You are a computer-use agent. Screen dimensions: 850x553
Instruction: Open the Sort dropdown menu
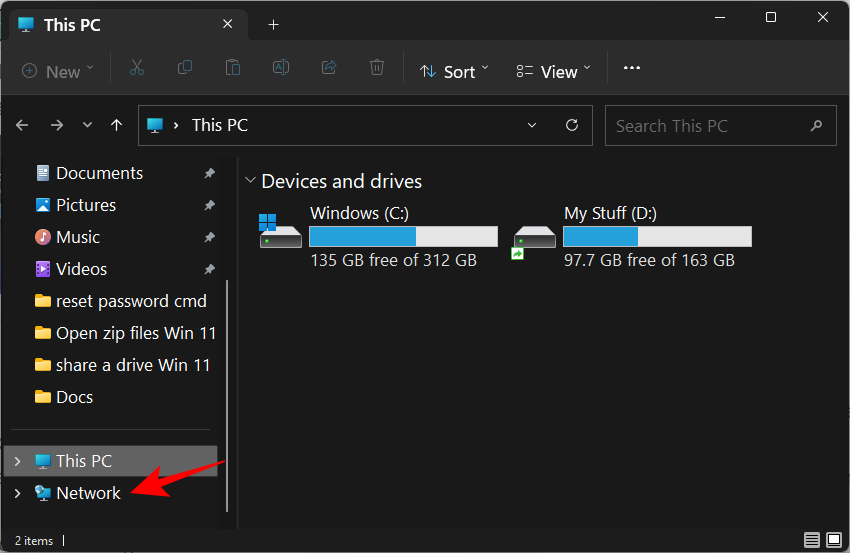[454, 72]
